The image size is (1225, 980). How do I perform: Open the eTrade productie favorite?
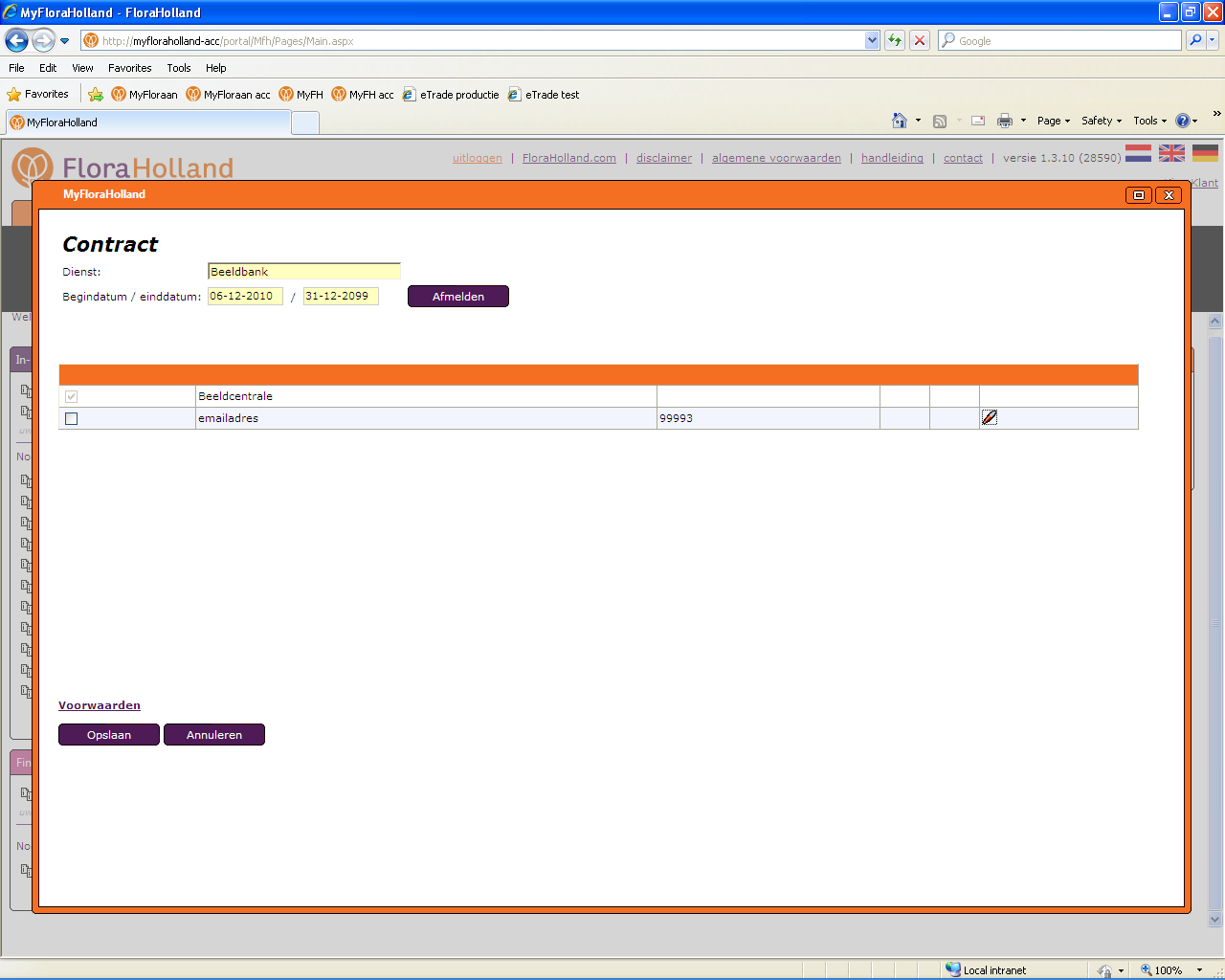[x=451, y=94]
